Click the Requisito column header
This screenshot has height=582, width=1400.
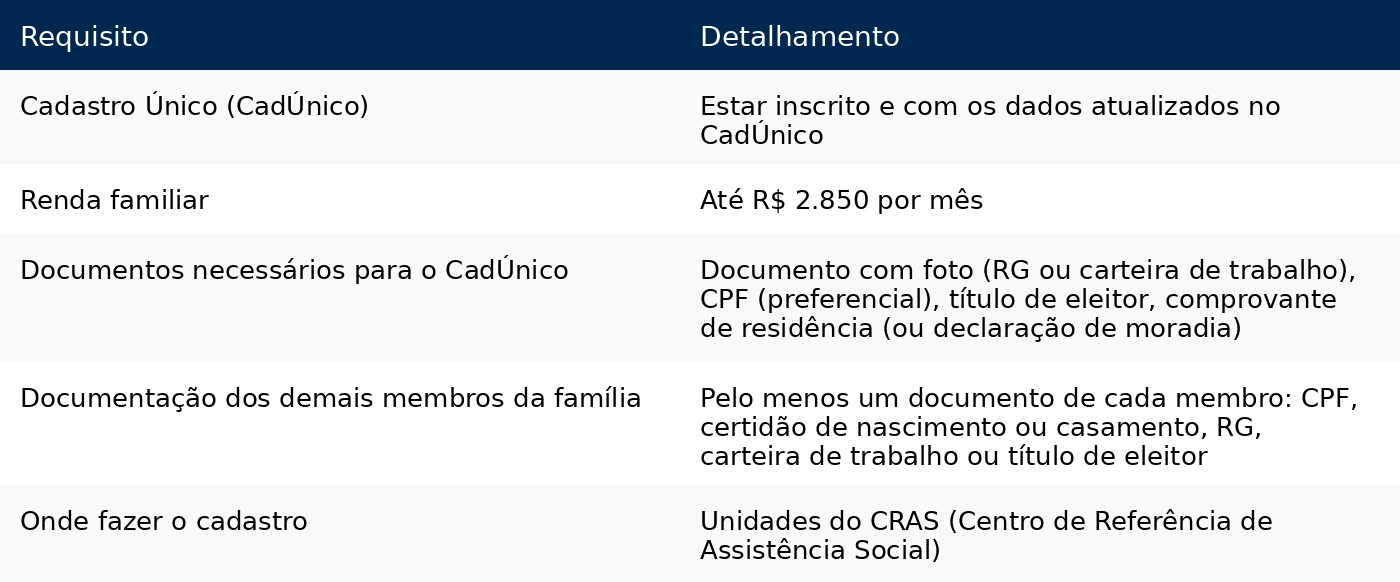pos(84,37)
